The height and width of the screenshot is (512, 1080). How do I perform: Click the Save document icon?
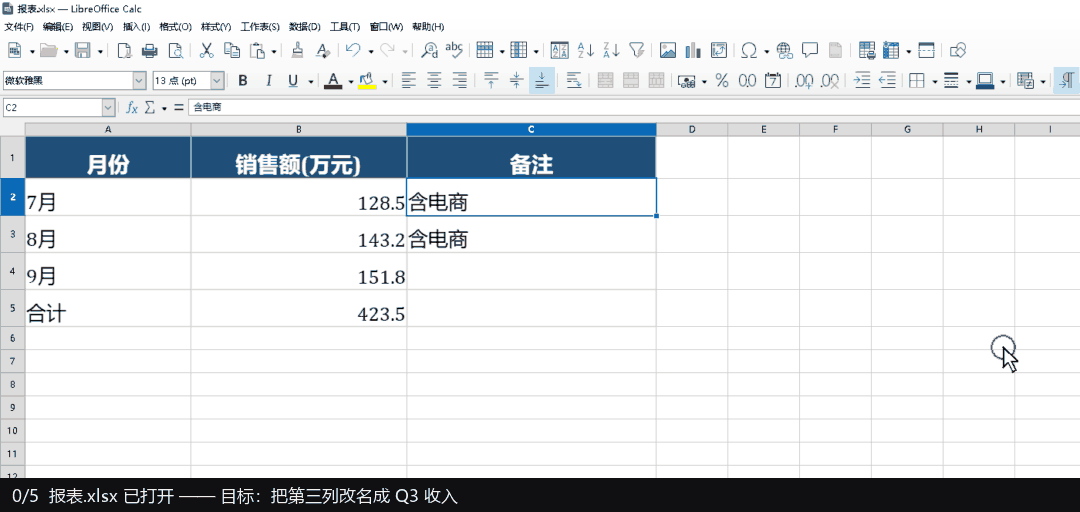pos(83,50)
